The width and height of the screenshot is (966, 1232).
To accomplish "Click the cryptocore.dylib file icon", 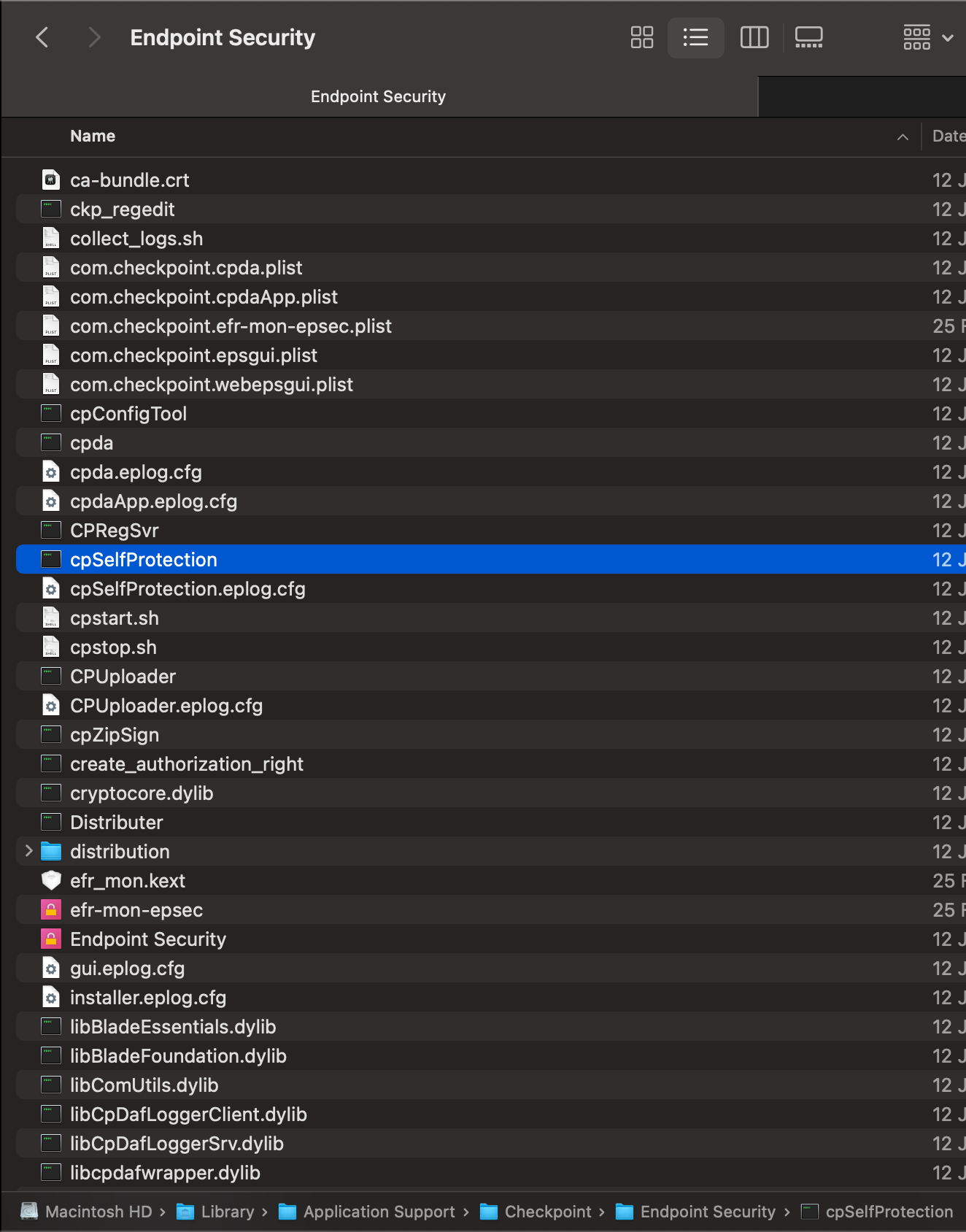I will pyautogui.click(x=51, y=793).
